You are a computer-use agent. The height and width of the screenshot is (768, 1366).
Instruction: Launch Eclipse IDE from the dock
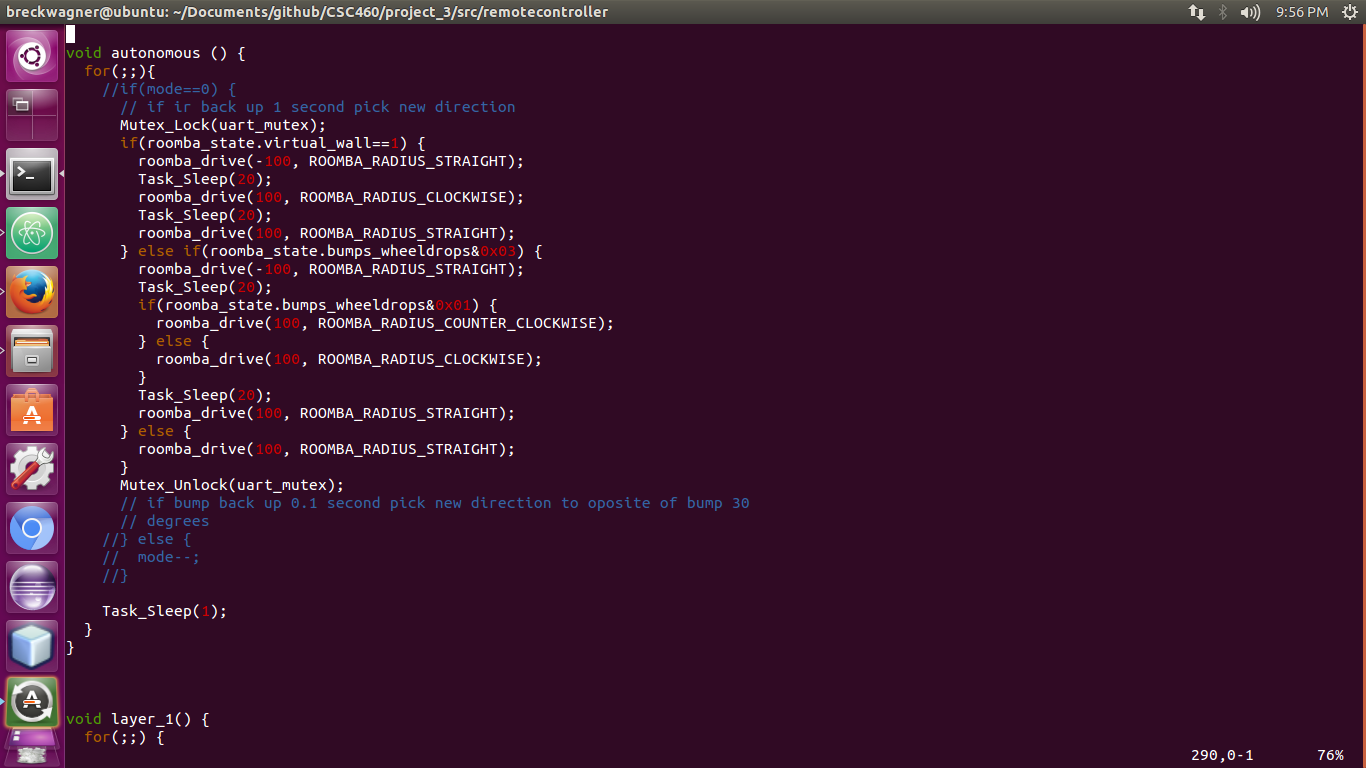33,587
